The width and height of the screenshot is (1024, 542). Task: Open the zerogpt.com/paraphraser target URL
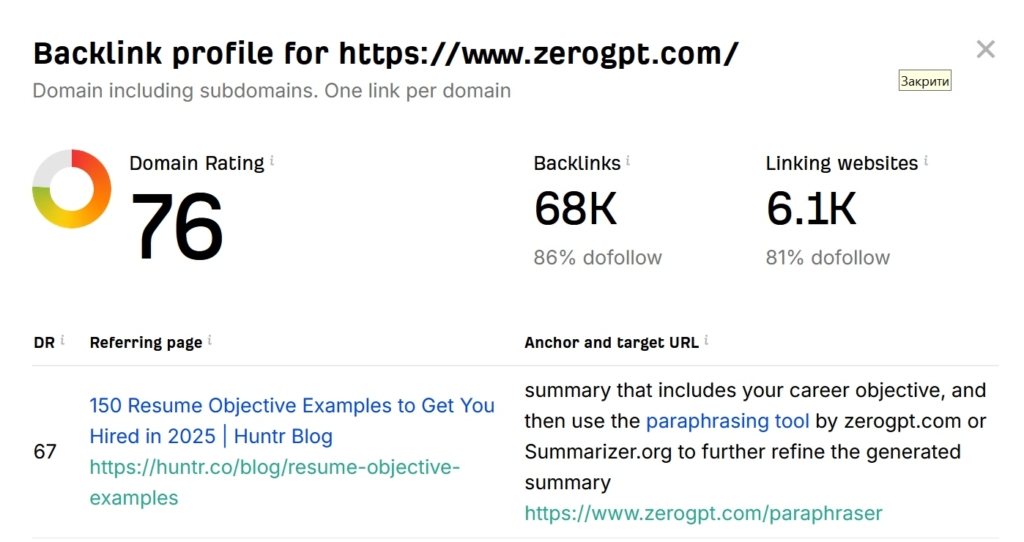703,514
